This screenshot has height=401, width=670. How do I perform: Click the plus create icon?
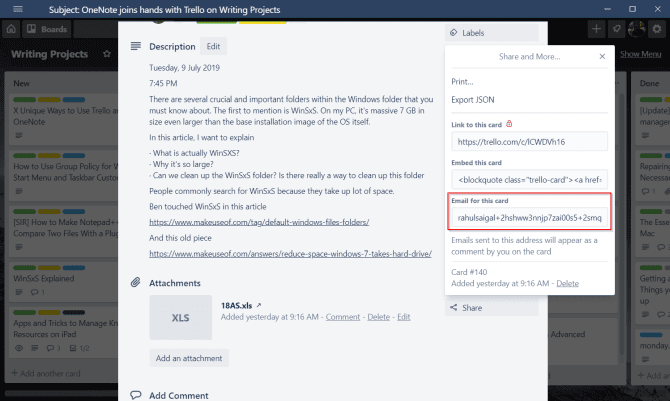(596, 29)
